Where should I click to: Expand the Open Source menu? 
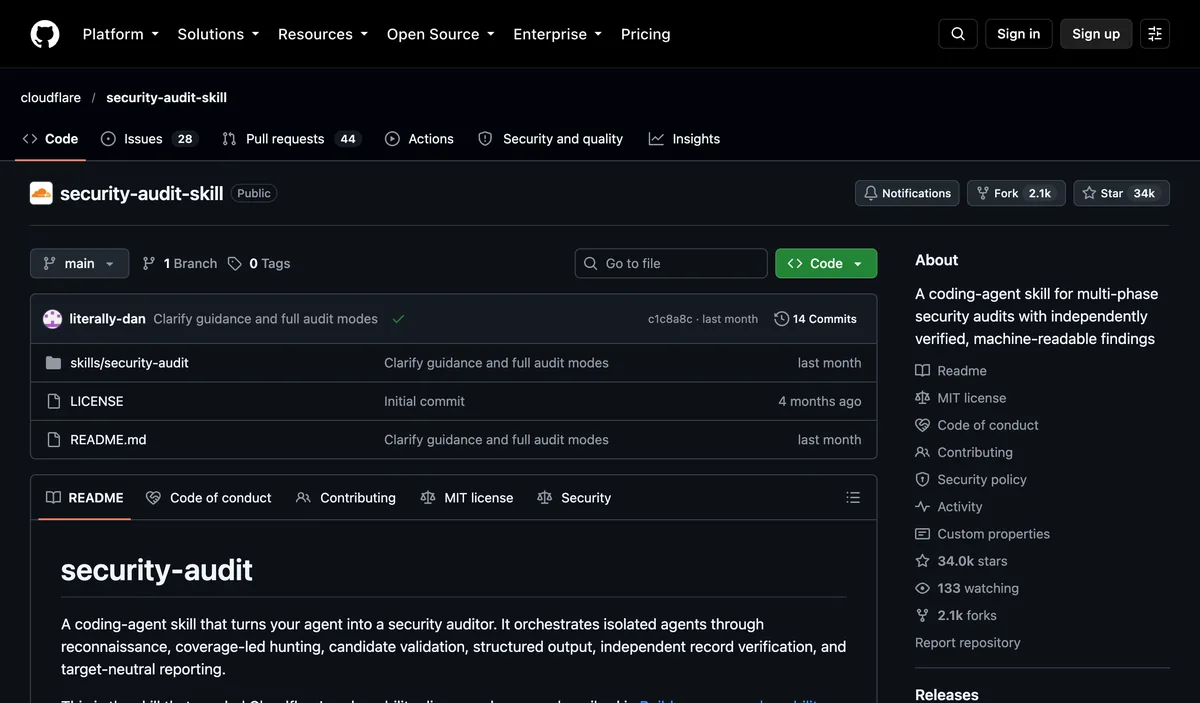coord(441,34)
